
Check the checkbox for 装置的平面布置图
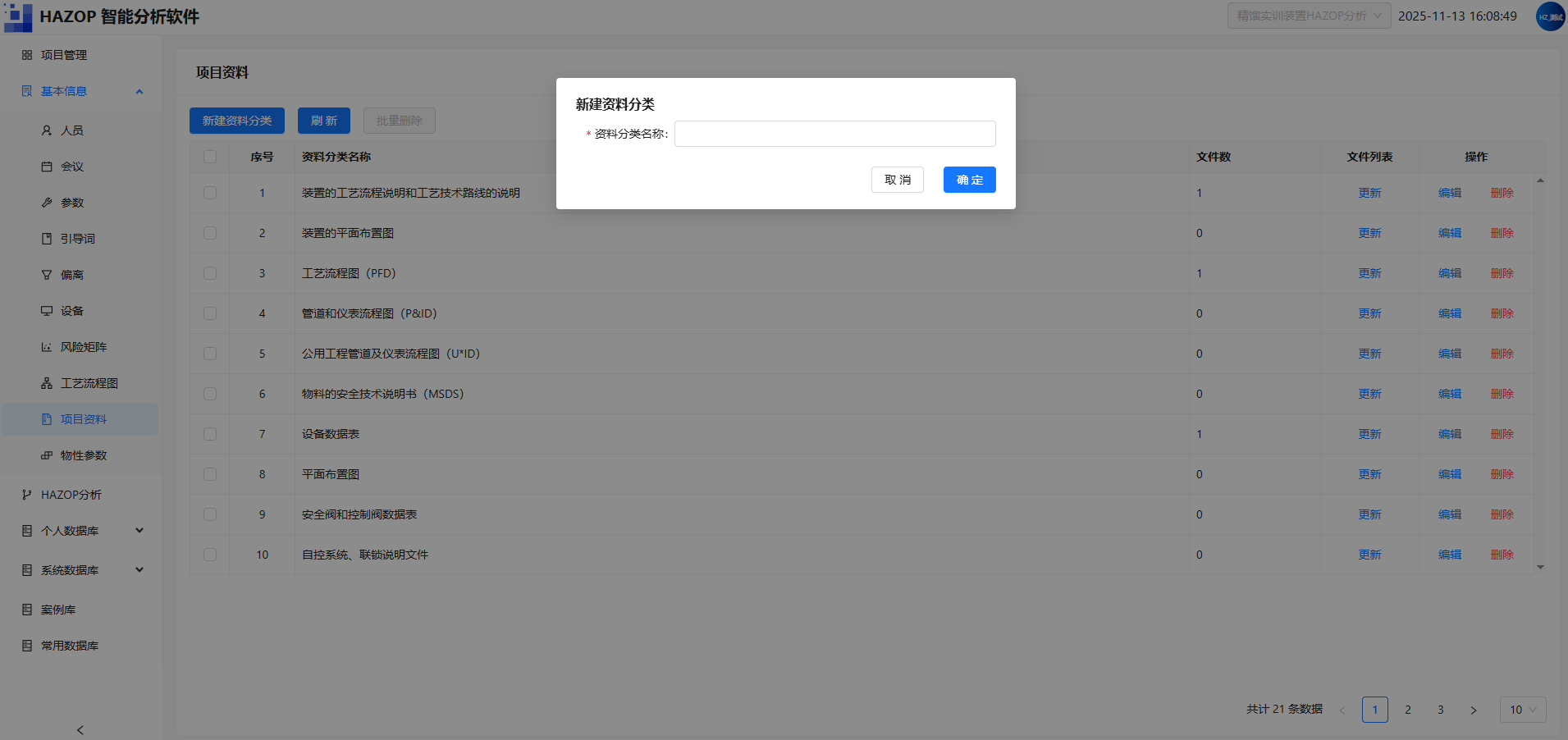210,233
